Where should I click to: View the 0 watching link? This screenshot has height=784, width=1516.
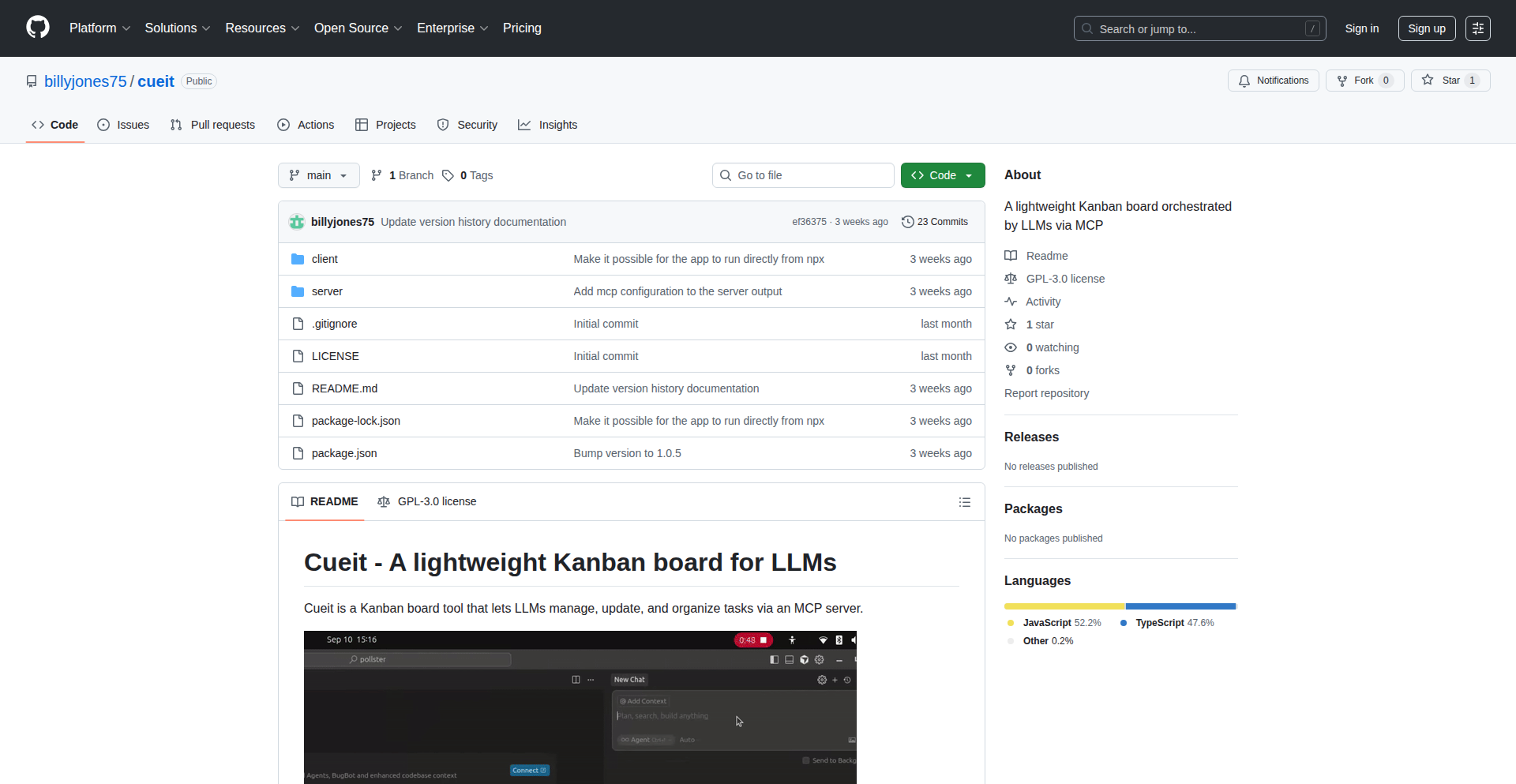pos(1042,347)
